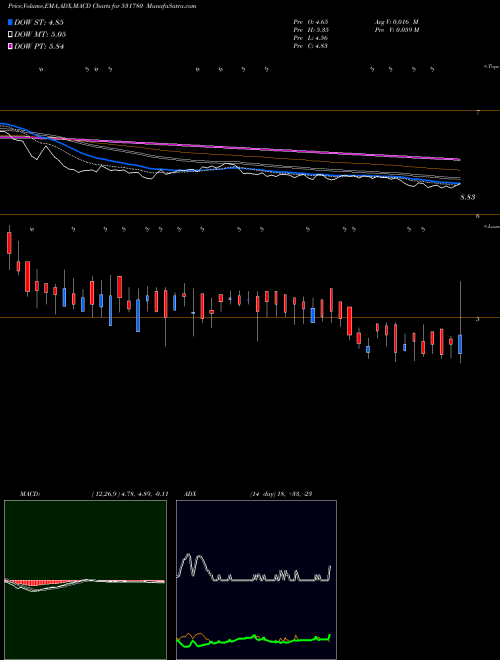Screen dimensions: 500x660
Task: Click the MACD chart thumbnail with green background
Action: click(85, 580)
